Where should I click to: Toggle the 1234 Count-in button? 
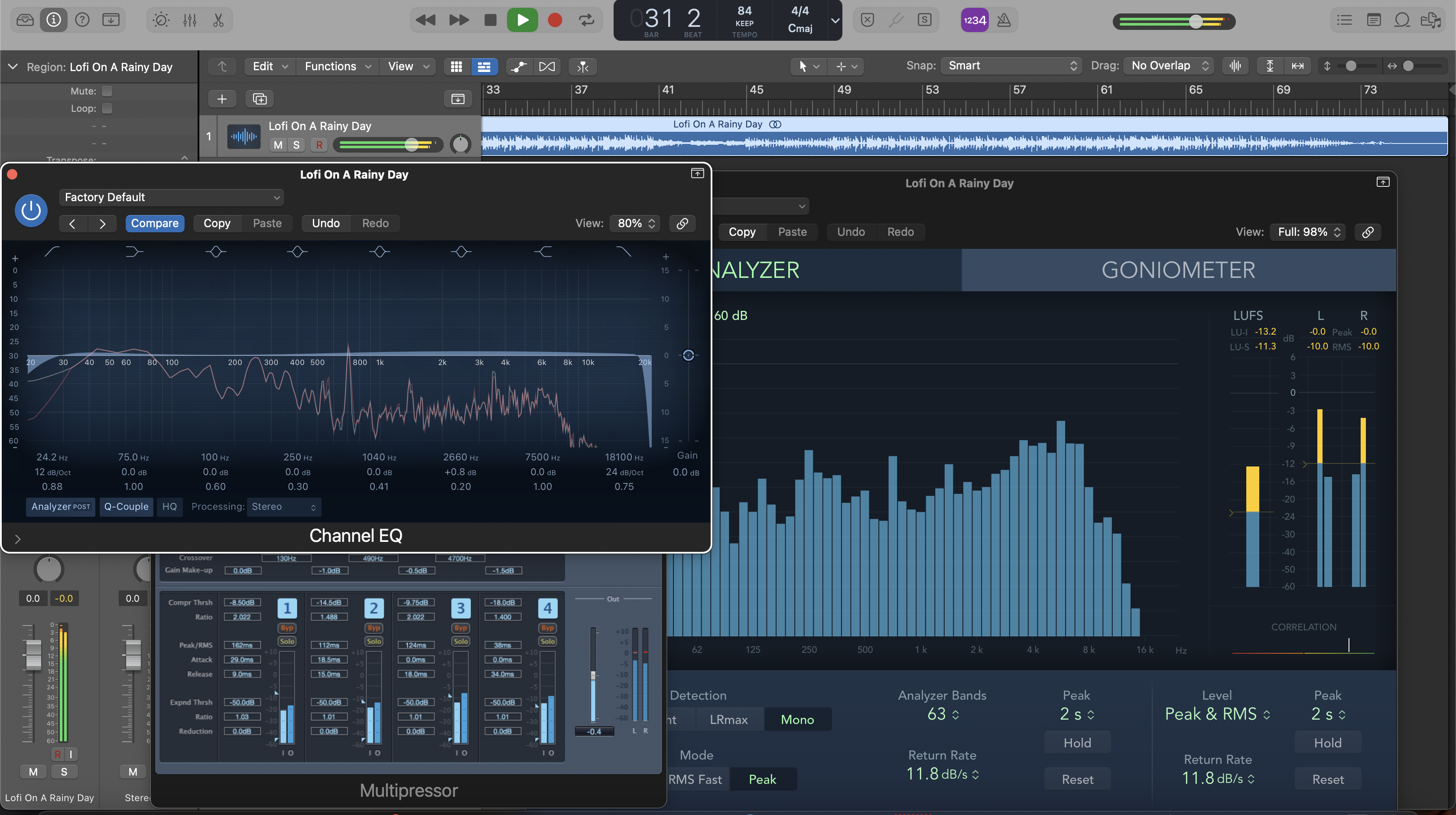[975, 20]
